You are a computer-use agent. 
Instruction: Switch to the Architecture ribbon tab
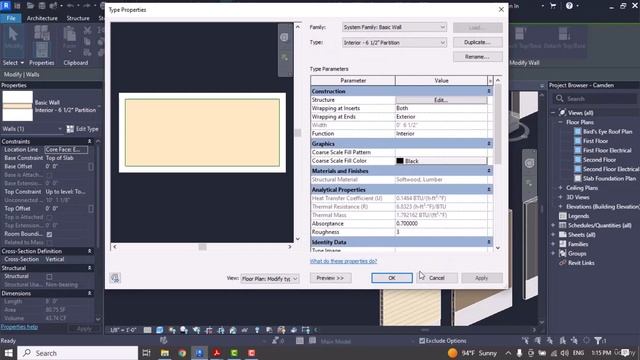42,18
